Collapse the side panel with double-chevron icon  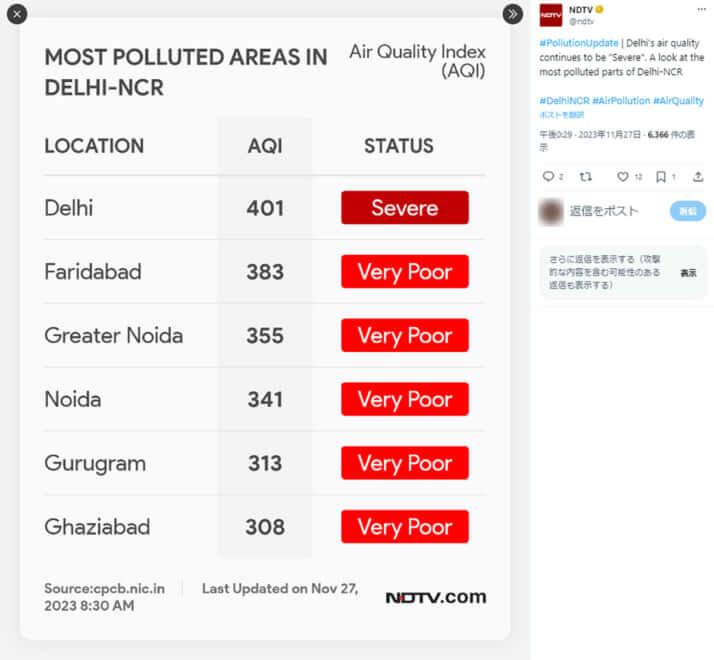(512, 14)
